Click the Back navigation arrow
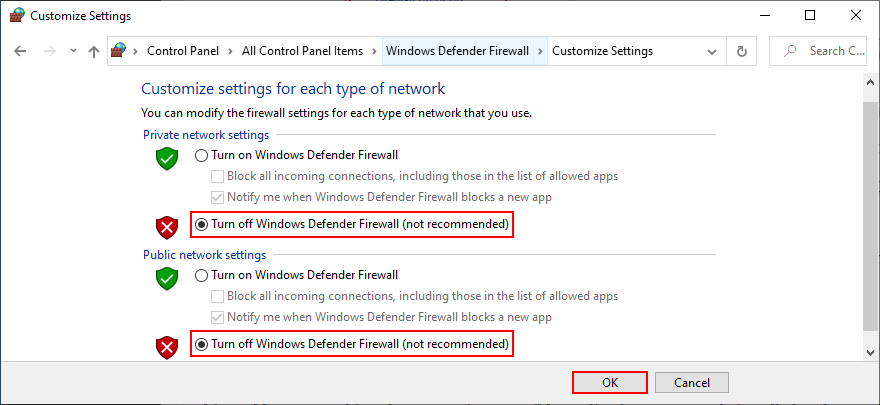This screenshot has width=880, height=405. pyautogui.click(x=21, y=51)
